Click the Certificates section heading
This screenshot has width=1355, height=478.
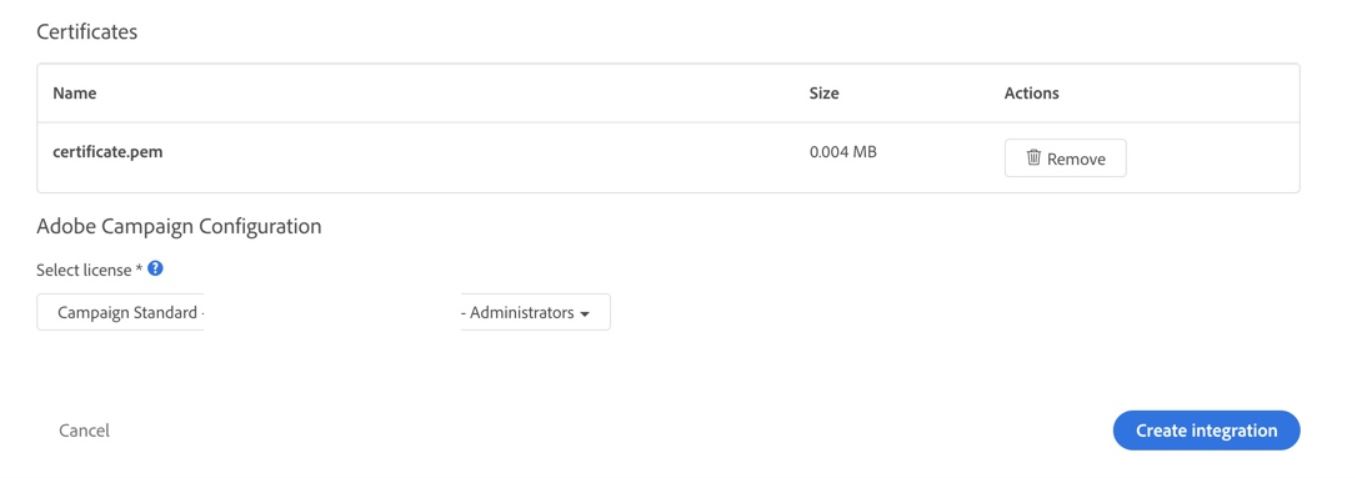tap(87, 32)
